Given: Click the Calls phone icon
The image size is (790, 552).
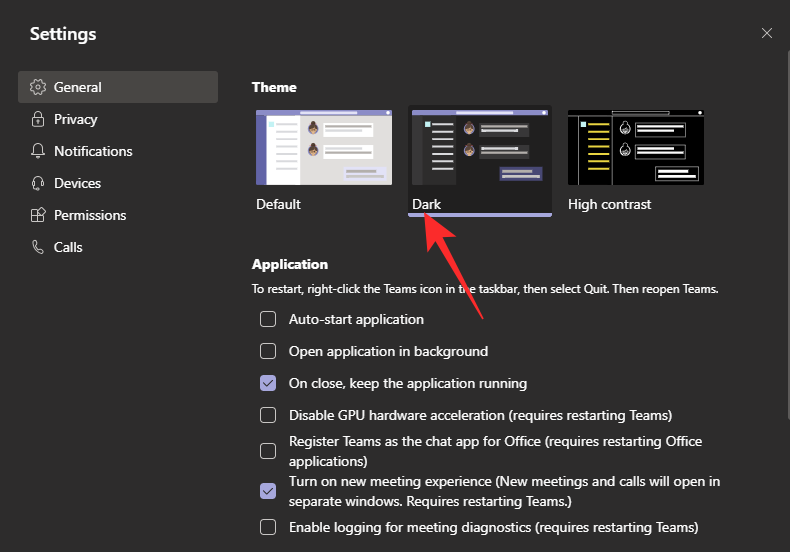Looking at the screenshot, I should pyautogui.click(x=38, y=247).
